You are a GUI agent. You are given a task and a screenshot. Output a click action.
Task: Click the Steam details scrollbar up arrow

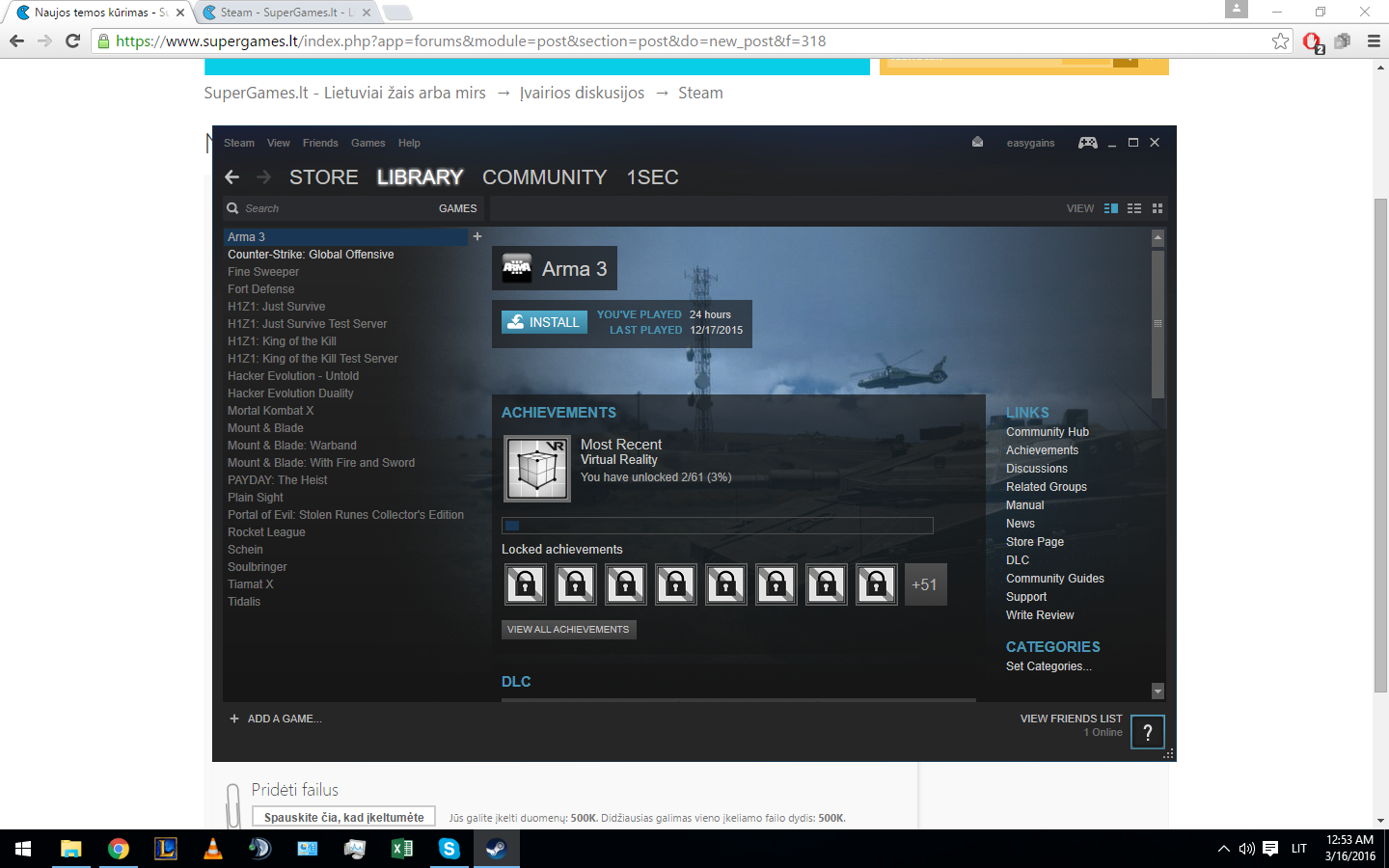(1157, 237)
